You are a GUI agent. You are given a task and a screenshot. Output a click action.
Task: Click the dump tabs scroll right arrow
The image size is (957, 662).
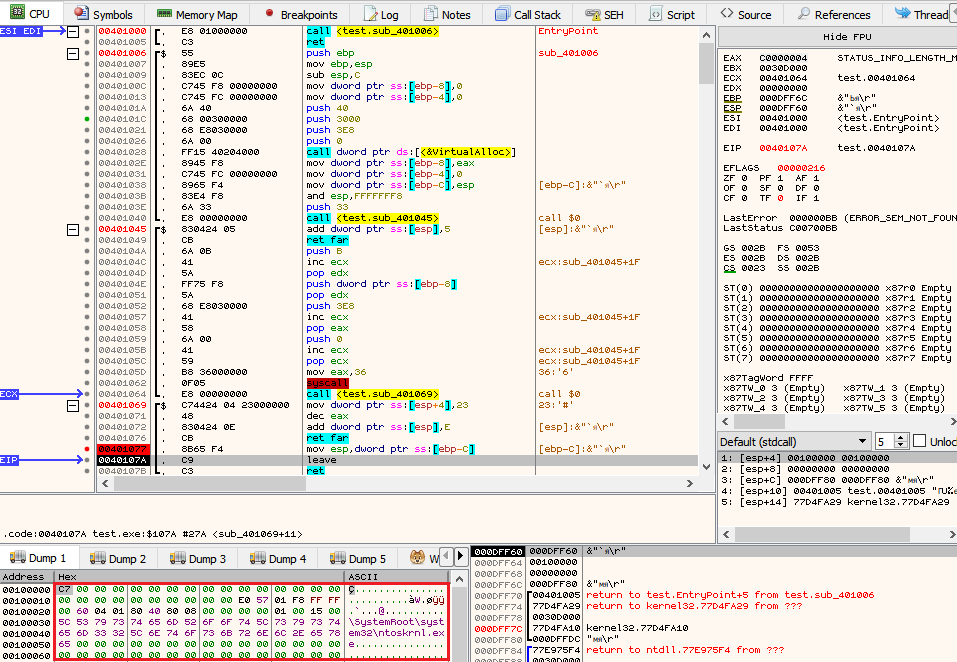pos(459,558)
